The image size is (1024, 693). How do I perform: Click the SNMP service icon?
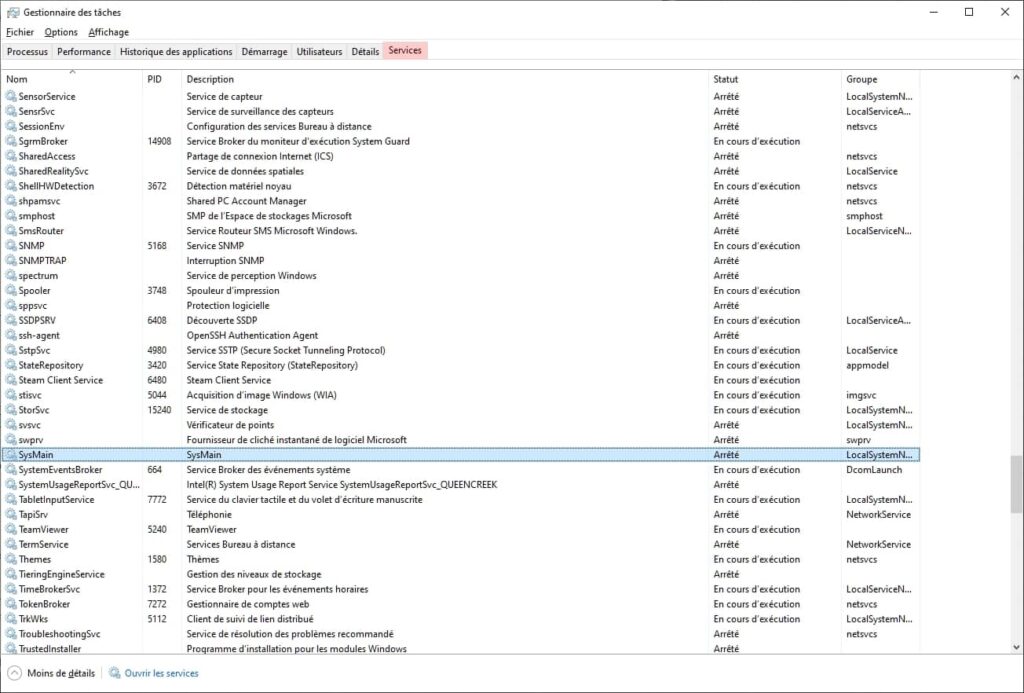click(x=11, y=246)
